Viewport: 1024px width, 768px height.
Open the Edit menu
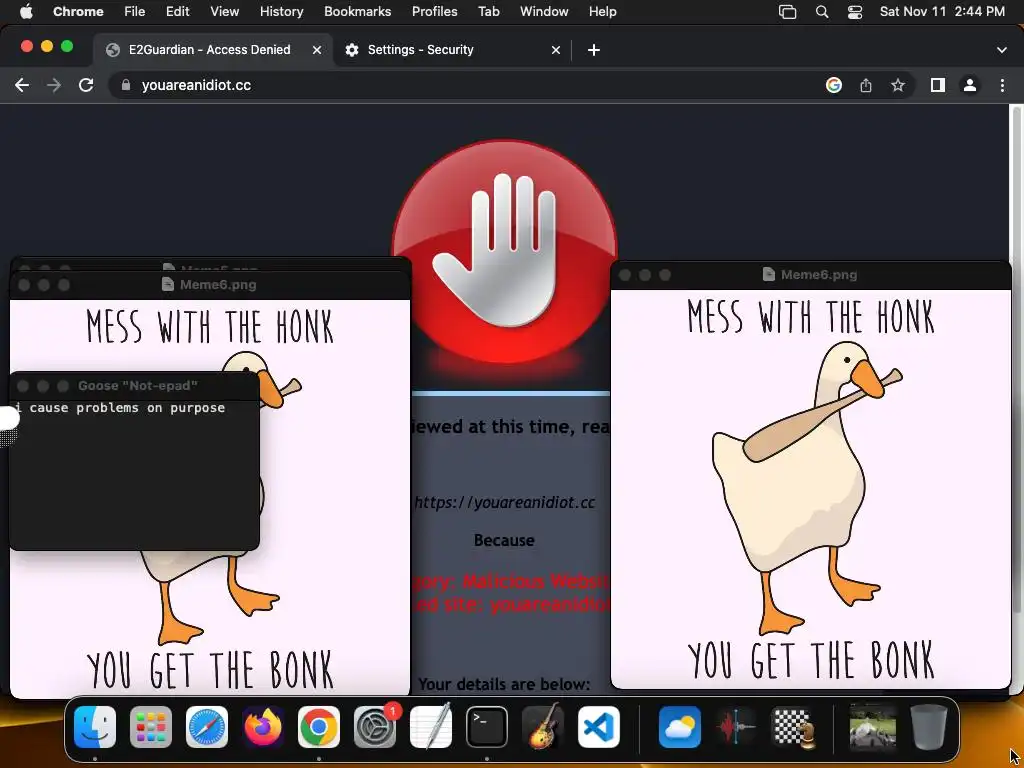click(x=178, y=12)
